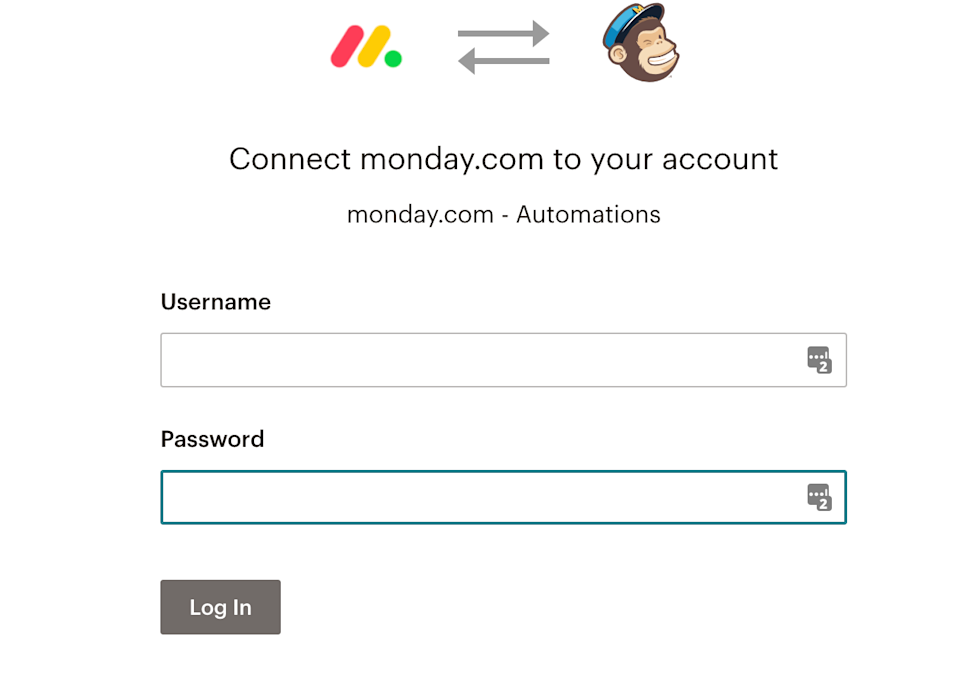Click the monday.com logo

[365, 47]
